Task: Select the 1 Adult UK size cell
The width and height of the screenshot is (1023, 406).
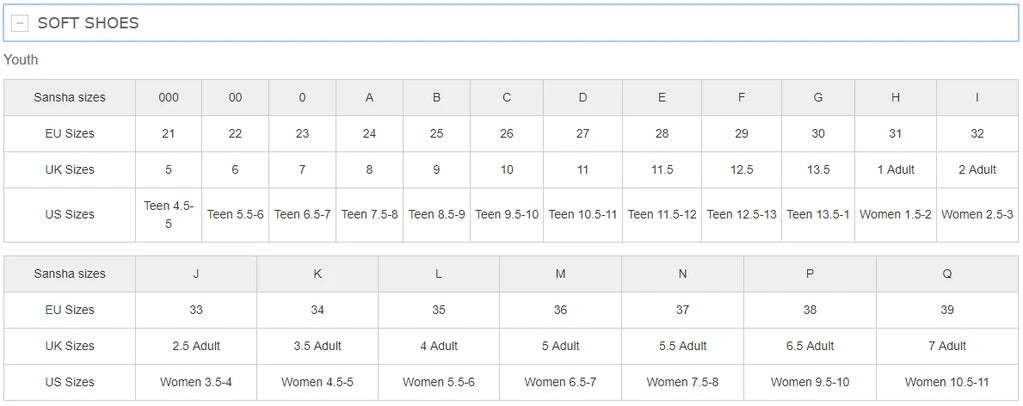Action: pyautogui.click(x=895, y=170)
